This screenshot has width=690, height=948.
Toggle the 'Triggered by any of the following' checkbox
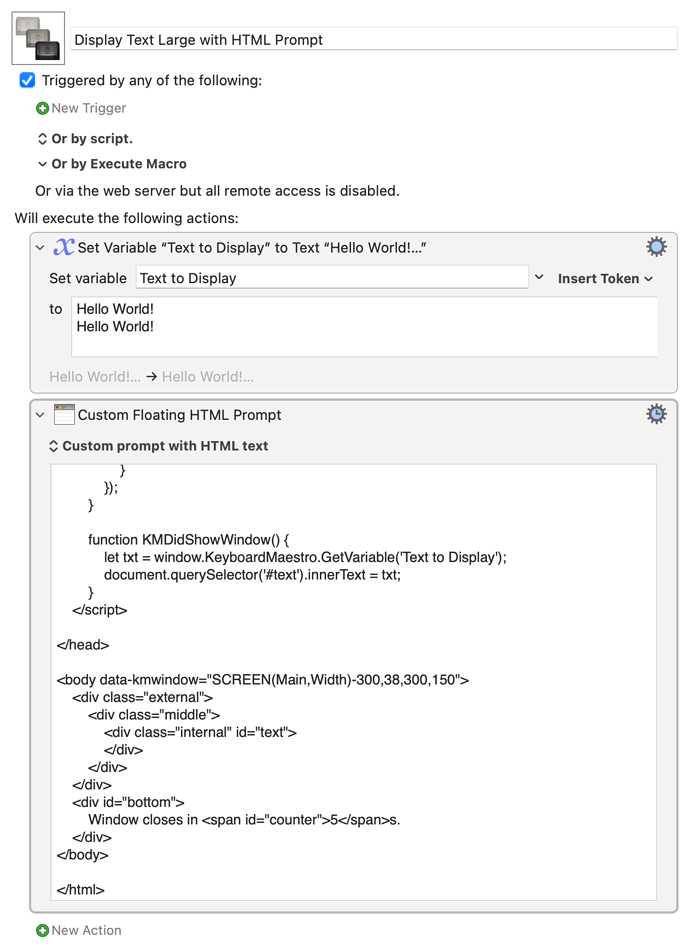point(27,80)
